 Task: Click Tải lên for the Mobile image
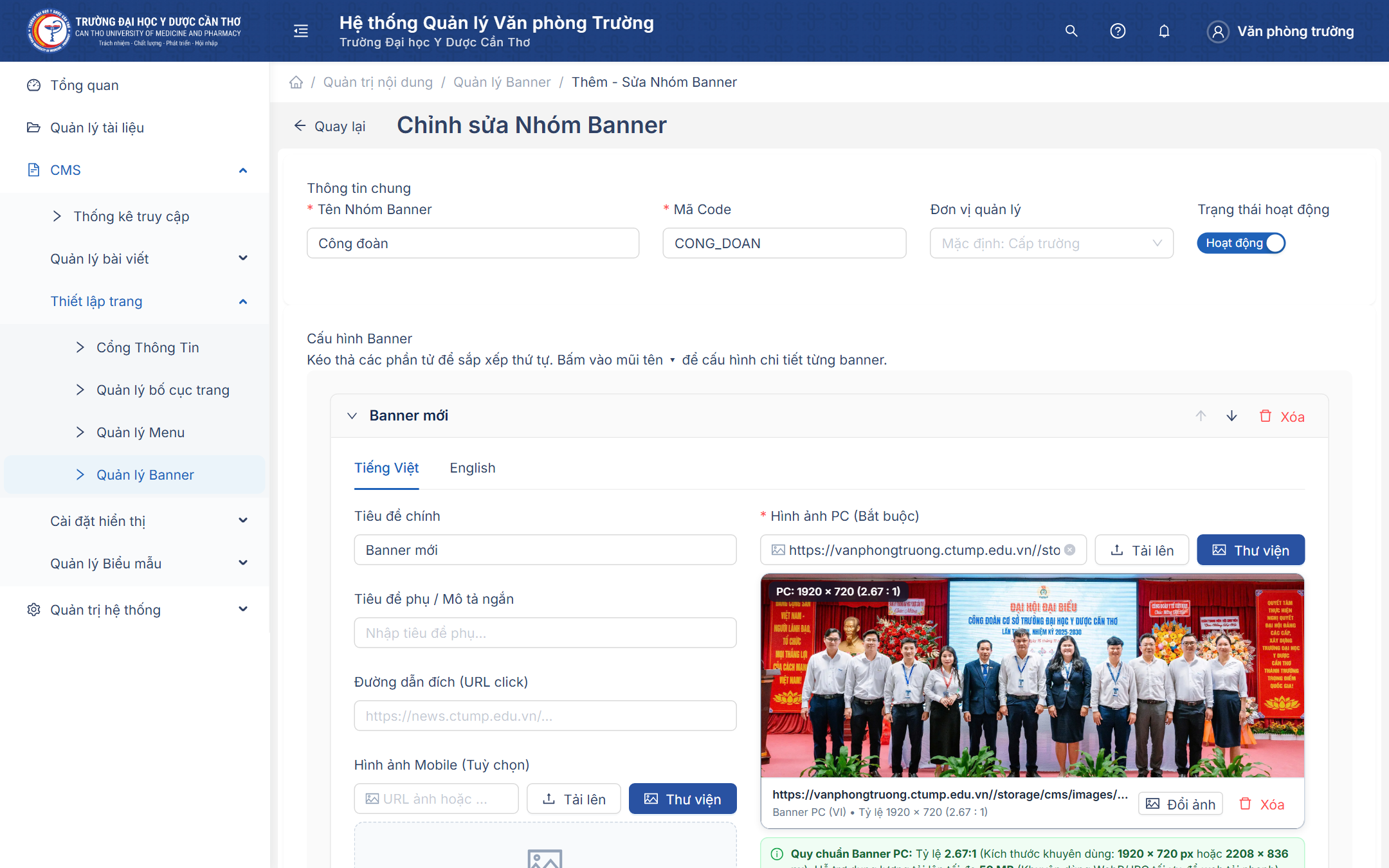coord(574,799)
